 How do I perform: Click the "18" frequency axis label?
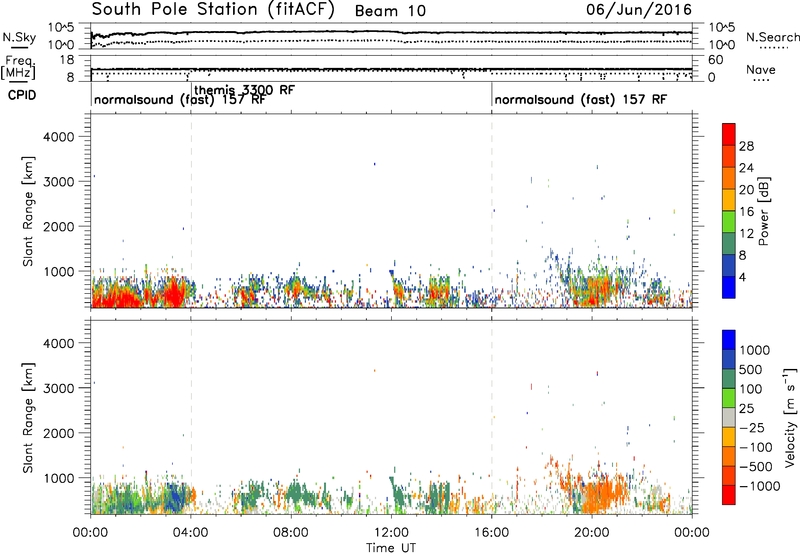pyautogui.click(x=66, y=60)
